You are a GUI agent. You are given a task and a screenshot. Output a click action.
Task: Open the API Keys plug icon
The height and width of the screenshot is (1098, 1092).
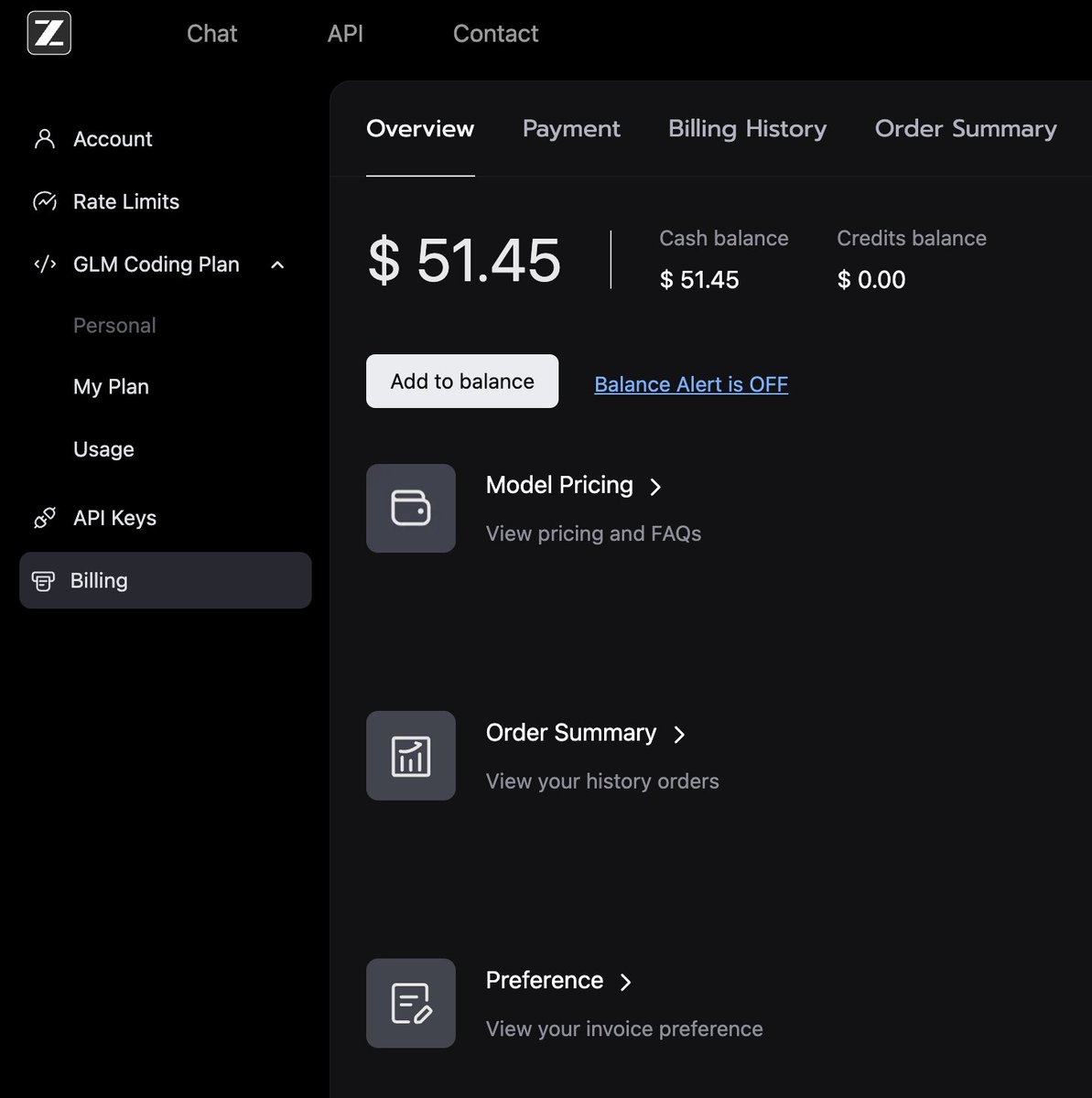(x=44, y=518)
